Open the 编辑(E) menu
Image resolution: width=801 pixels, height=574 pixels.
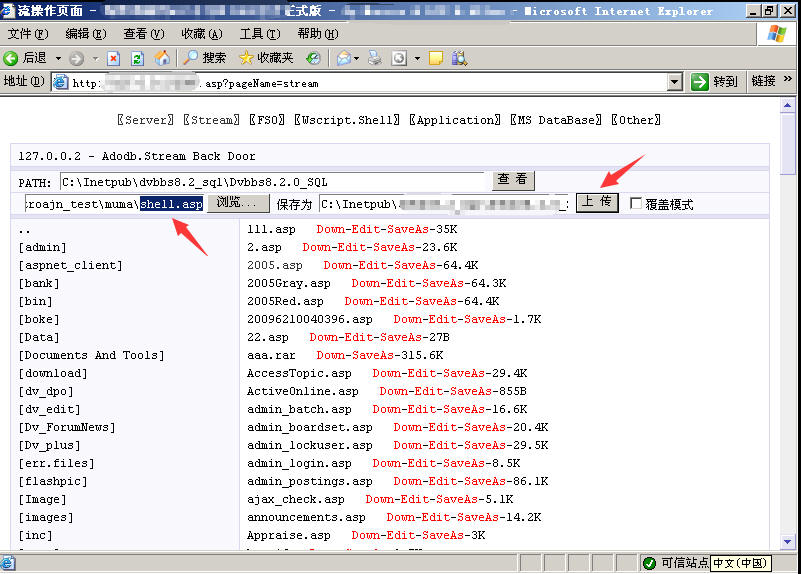86,34
